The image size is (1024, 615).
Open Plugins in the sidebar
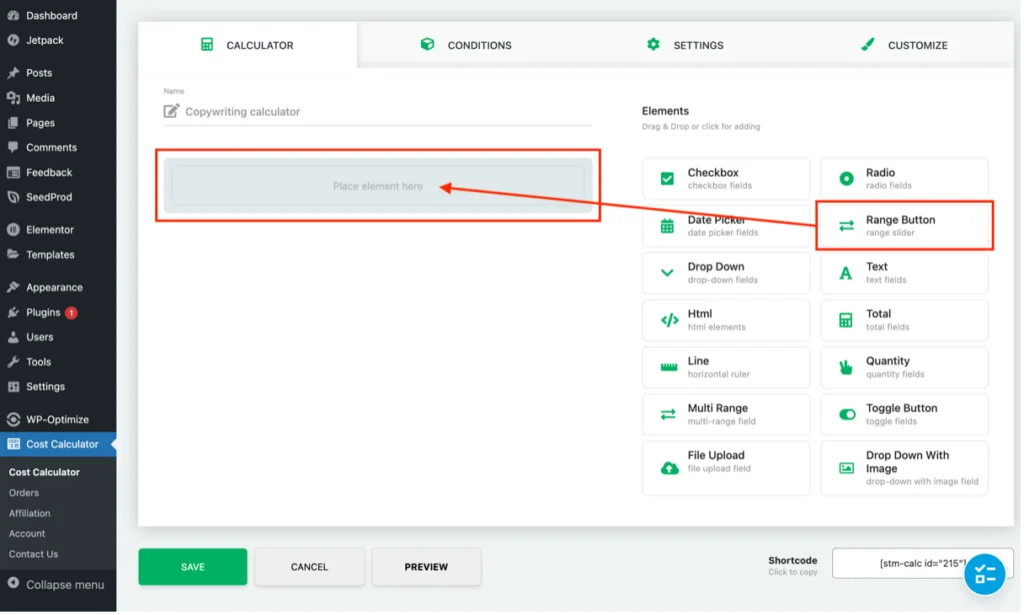click(43, 313)
